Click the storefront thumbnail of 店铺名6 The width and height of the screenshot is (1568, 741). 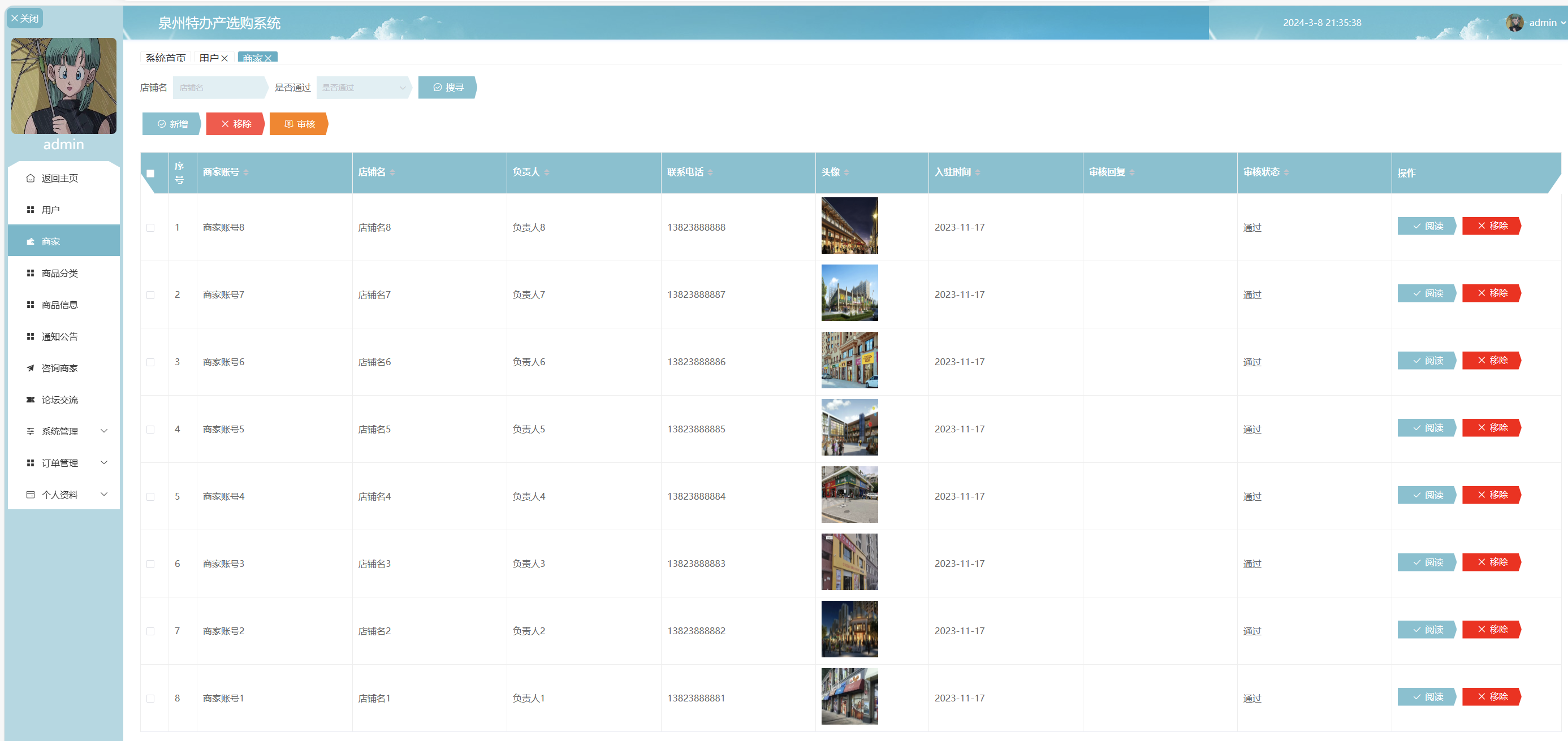click(849, 360)
